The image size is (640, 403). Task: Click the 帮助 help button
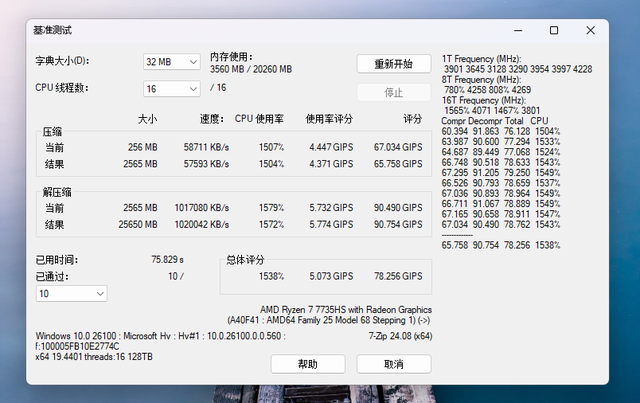308,364
